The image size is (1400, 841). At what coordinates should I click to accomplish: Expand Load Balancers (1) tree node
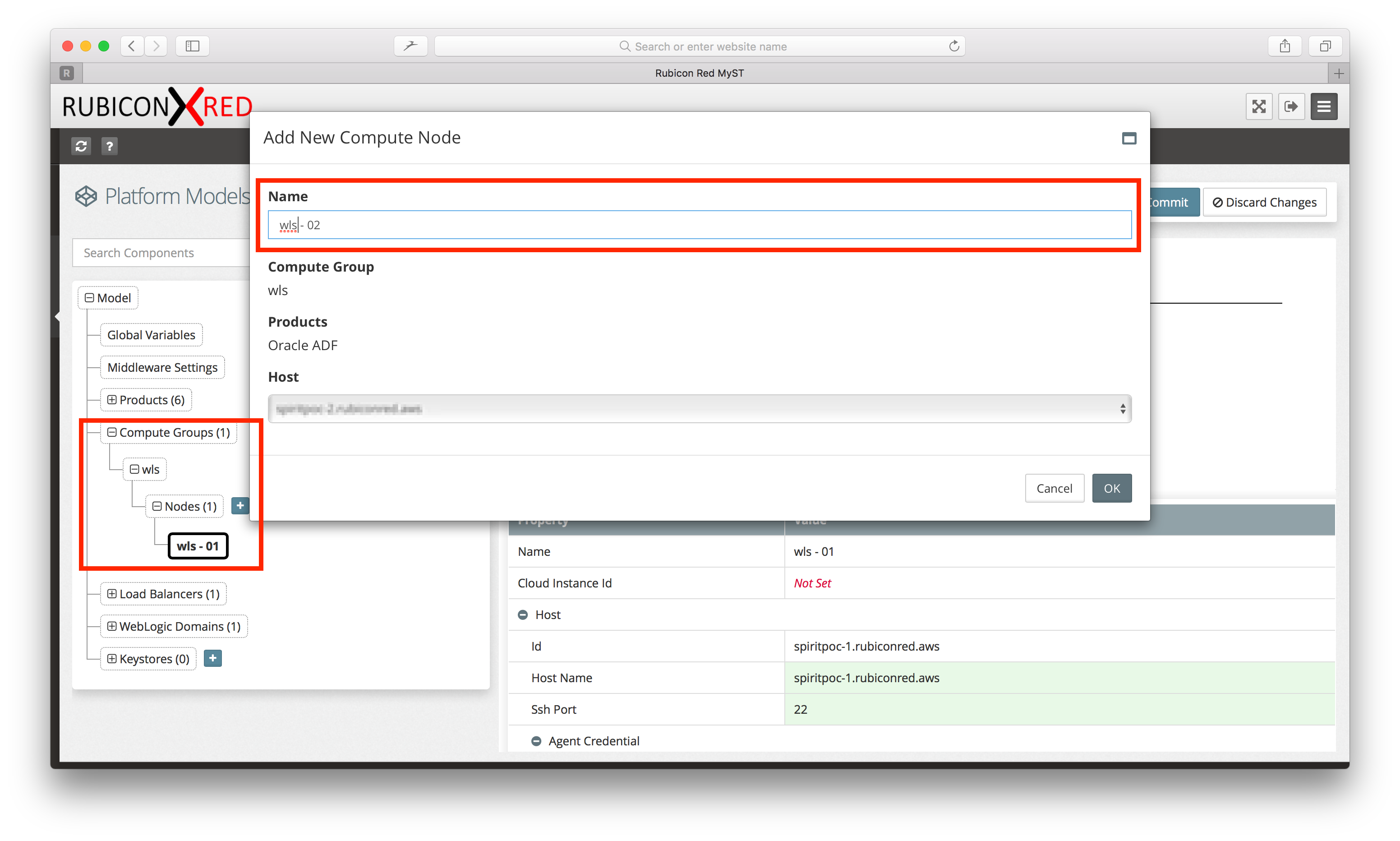tap(112, 594)
